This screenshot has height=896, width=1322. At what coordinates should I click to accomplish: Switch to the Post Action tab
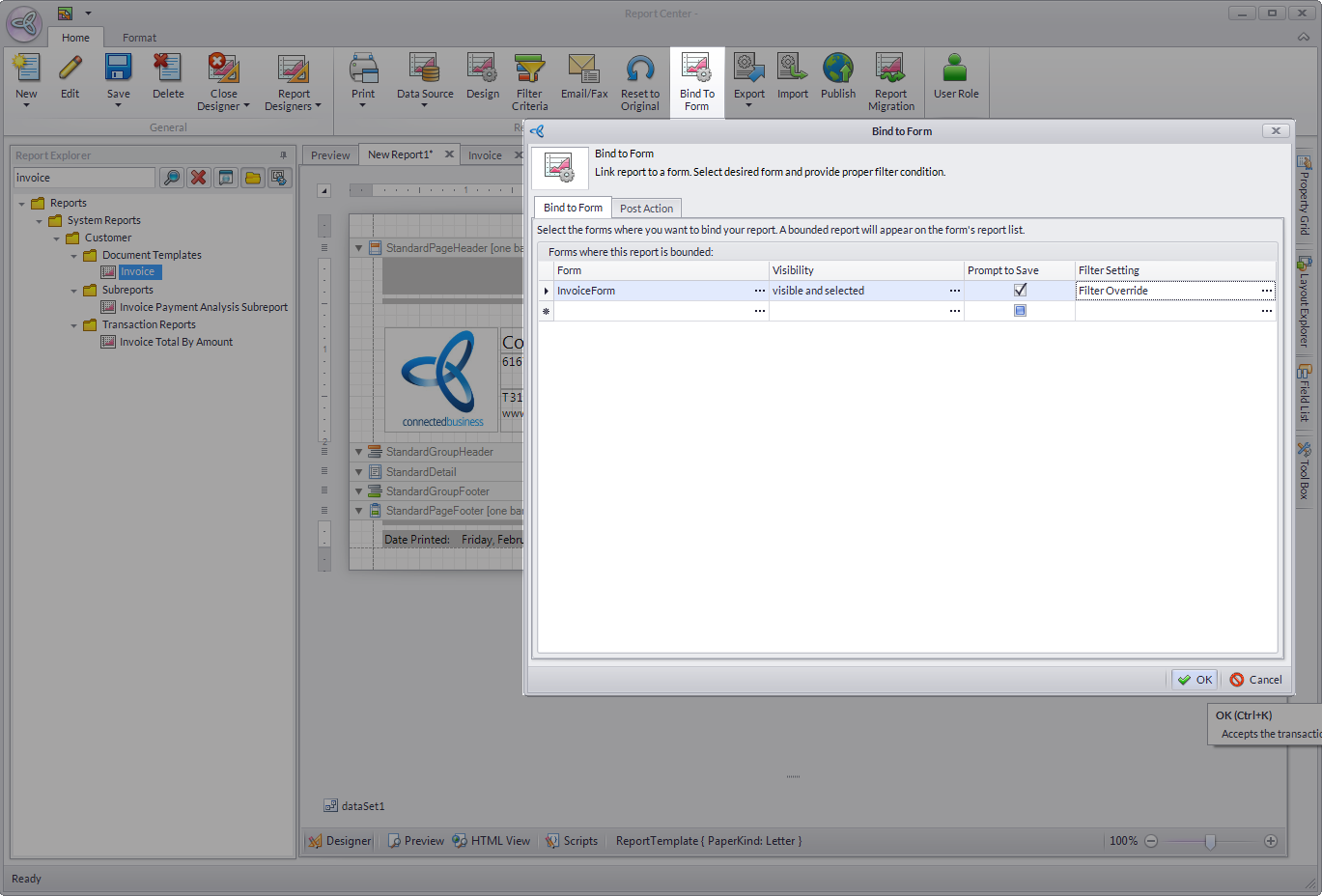(646, 209)
